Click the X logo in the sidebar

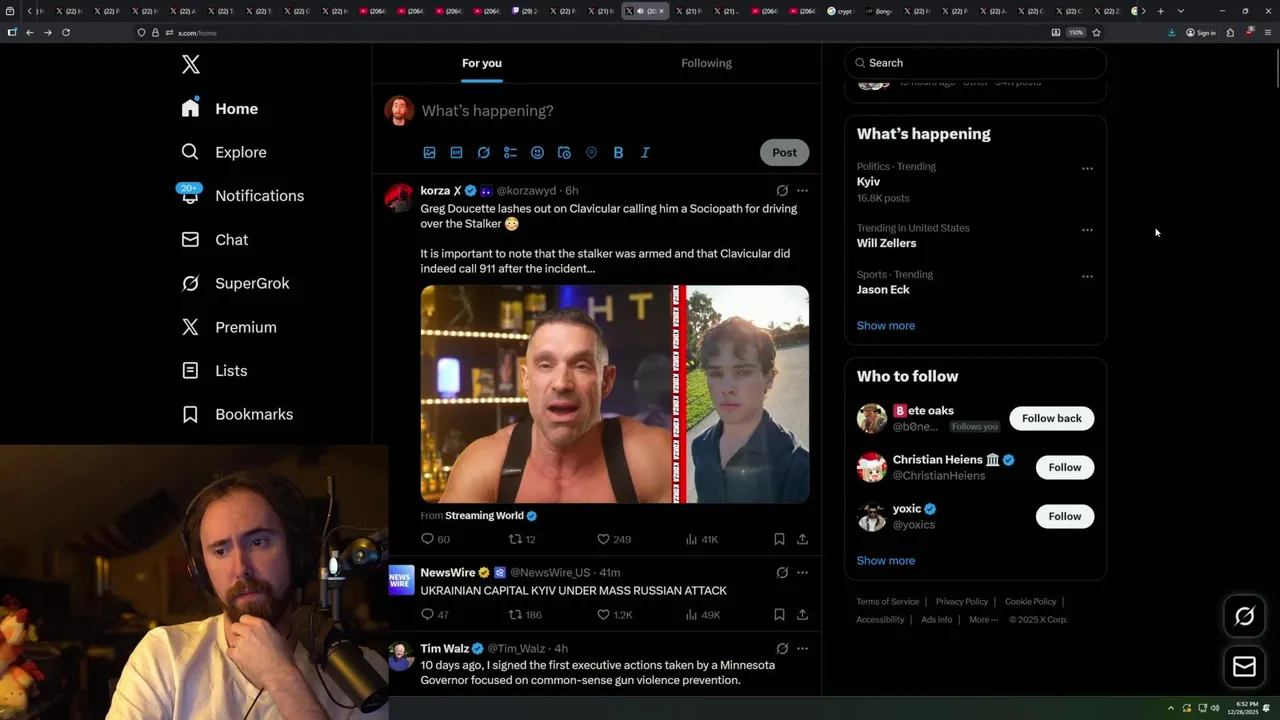(x=191, y=65)
